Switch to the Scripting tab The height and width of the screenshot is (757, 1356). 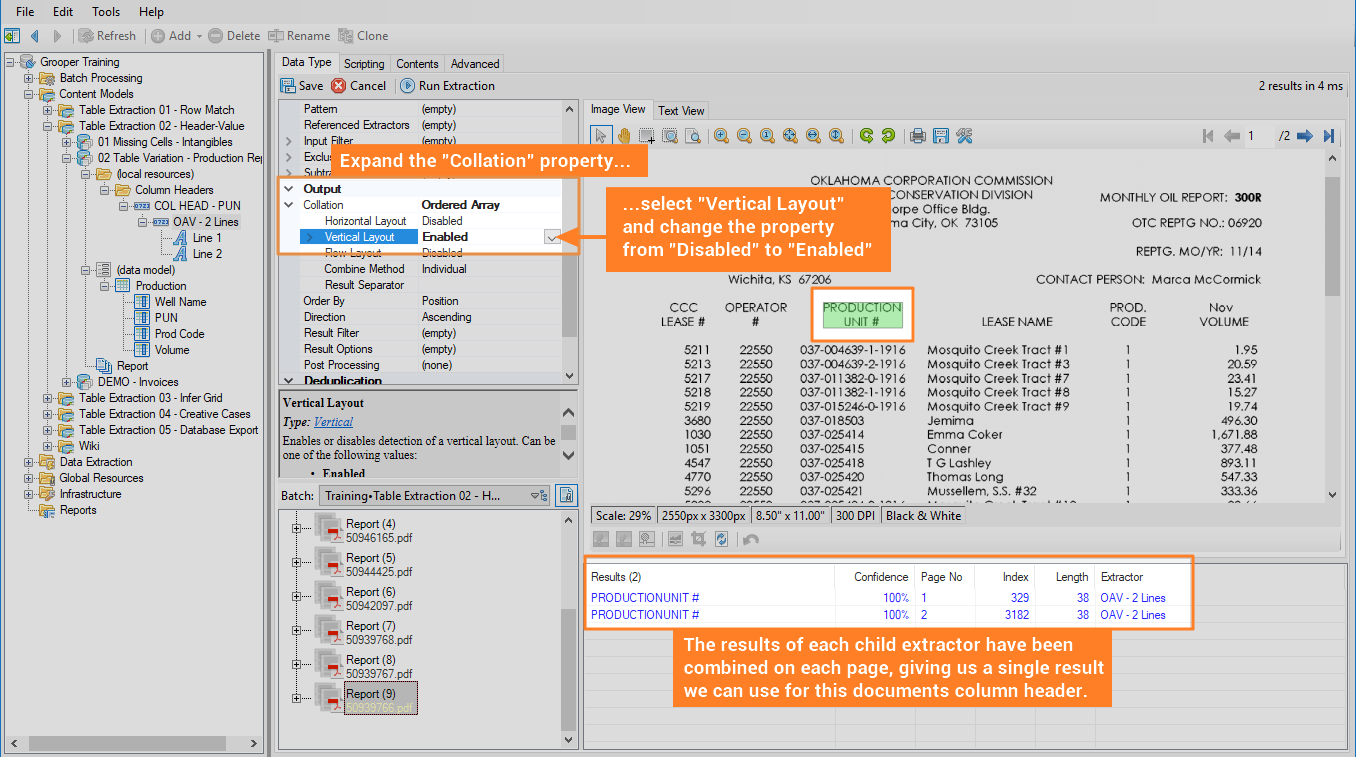point(364,63)
